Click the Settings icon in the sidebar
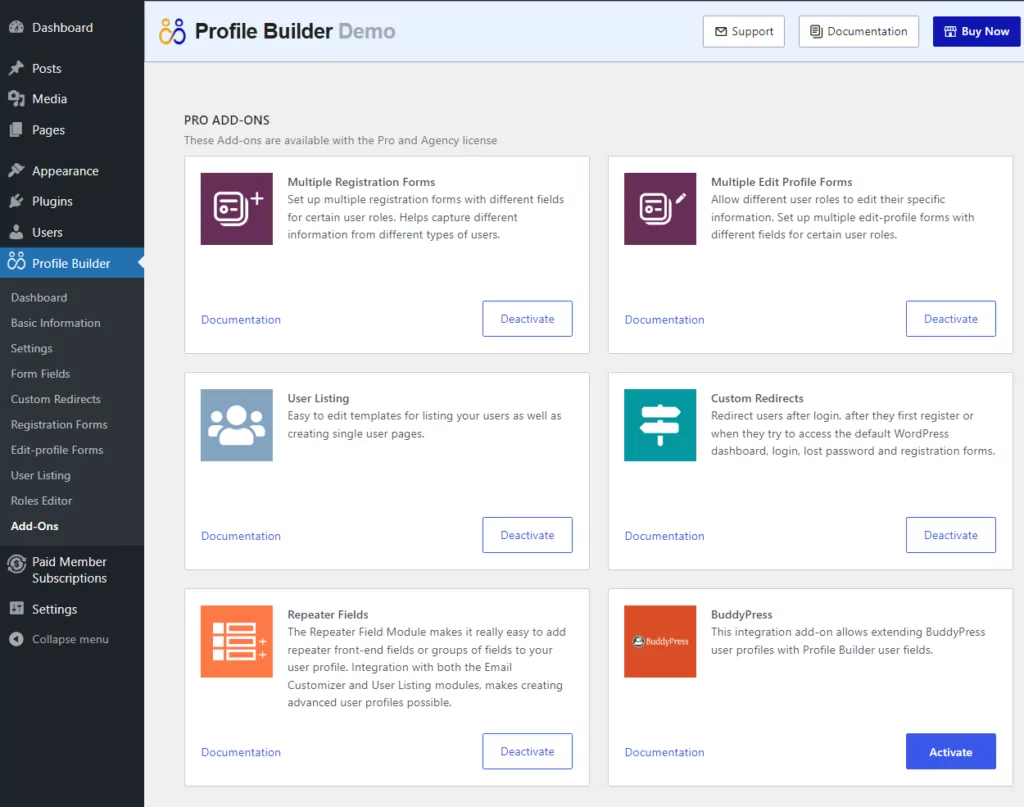Viewport: 1024px width, 807px height. click(x=16, y=609)
